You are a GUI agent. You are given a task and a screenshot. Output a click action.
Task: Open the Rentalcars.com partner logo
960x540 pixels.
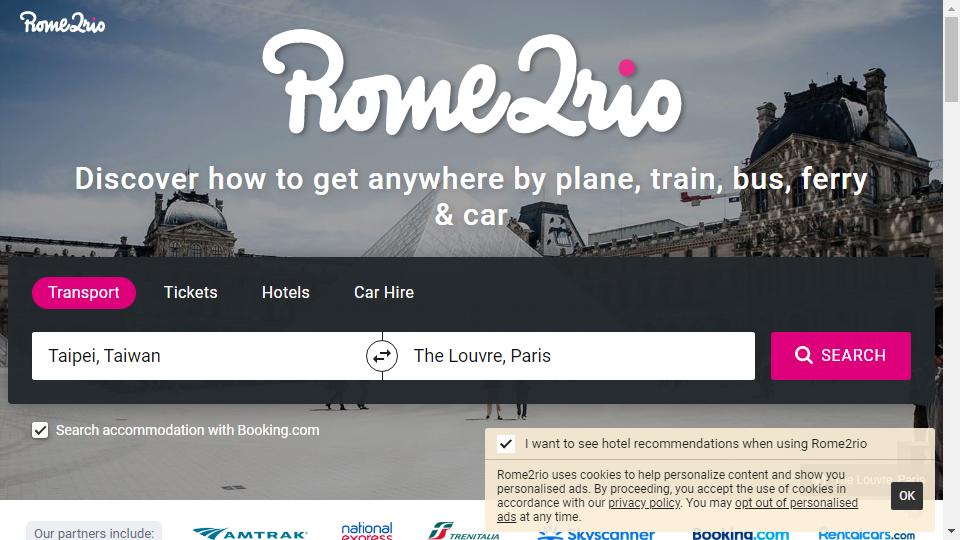click(x=867, y=534)
